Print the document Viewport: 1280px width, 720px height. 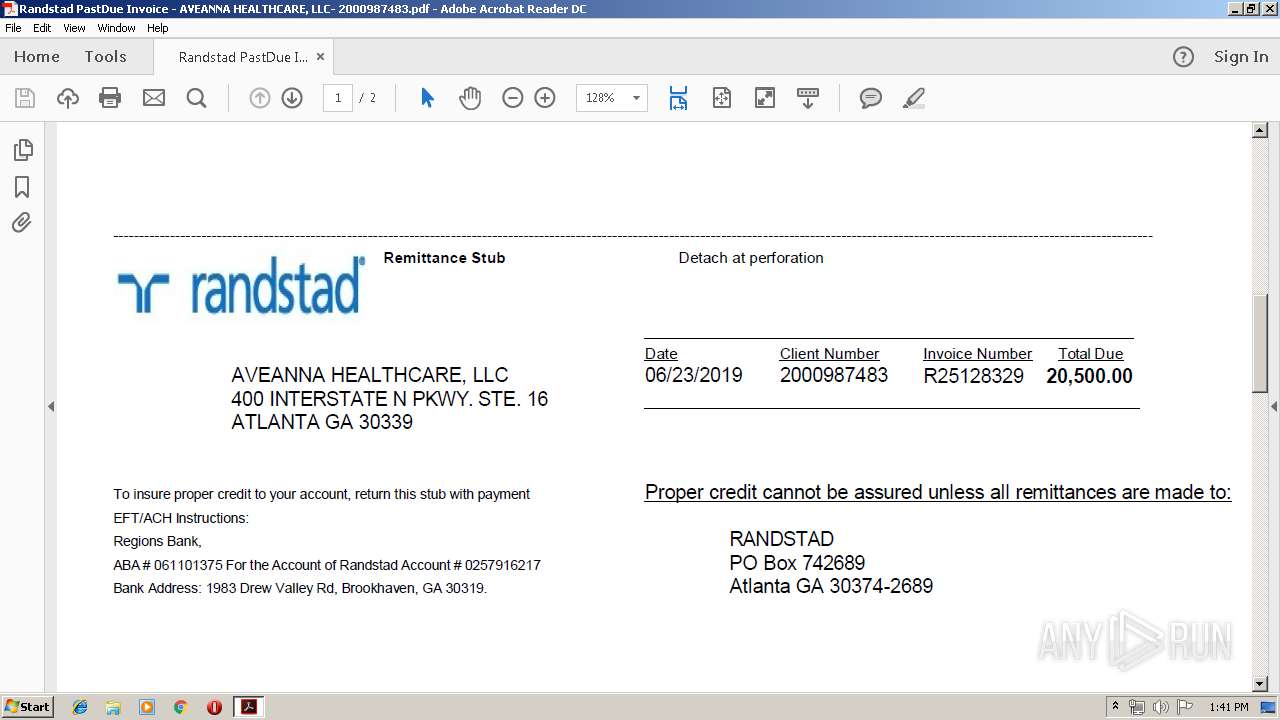coord(110,98)
